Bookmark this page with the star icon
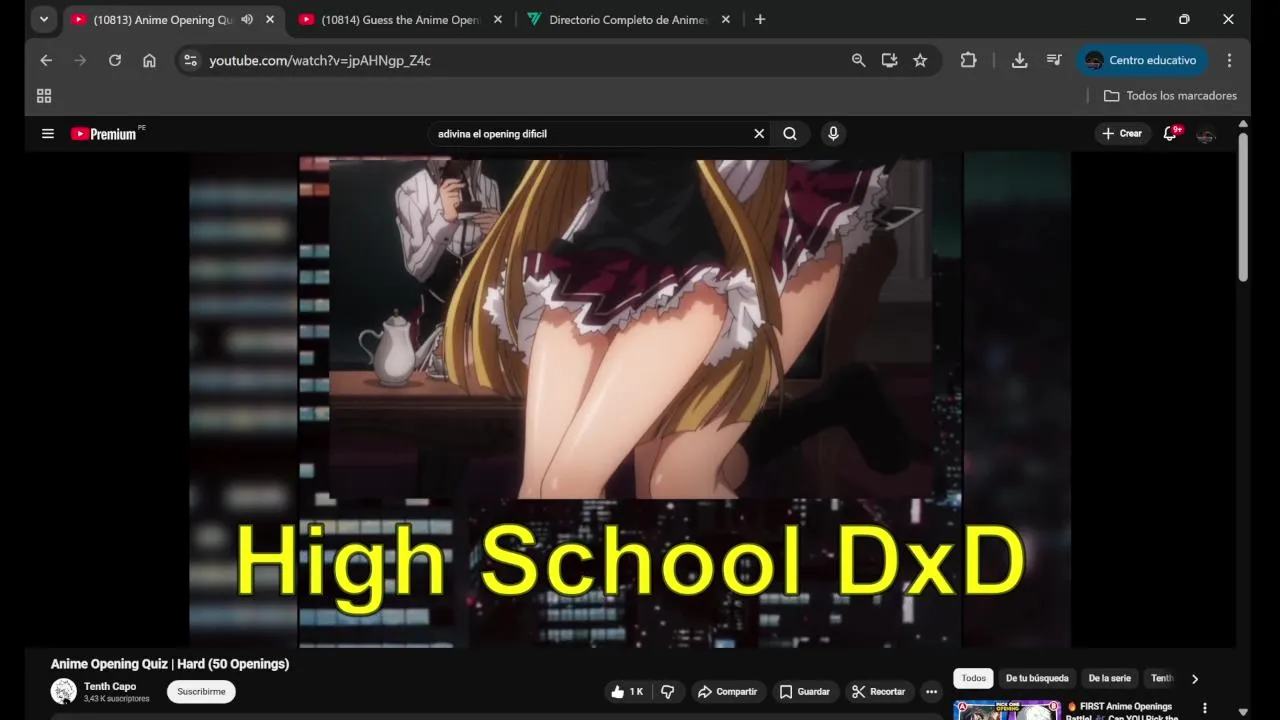The image size is (1280, 720). point(920,60)
